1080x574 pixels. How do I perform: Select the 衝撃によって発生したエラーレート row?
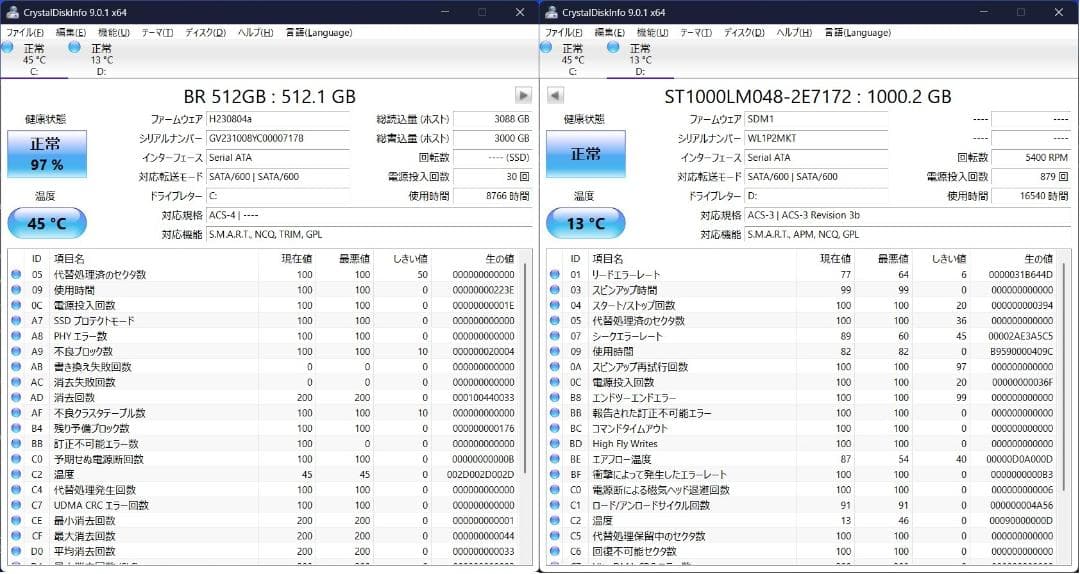803,474
